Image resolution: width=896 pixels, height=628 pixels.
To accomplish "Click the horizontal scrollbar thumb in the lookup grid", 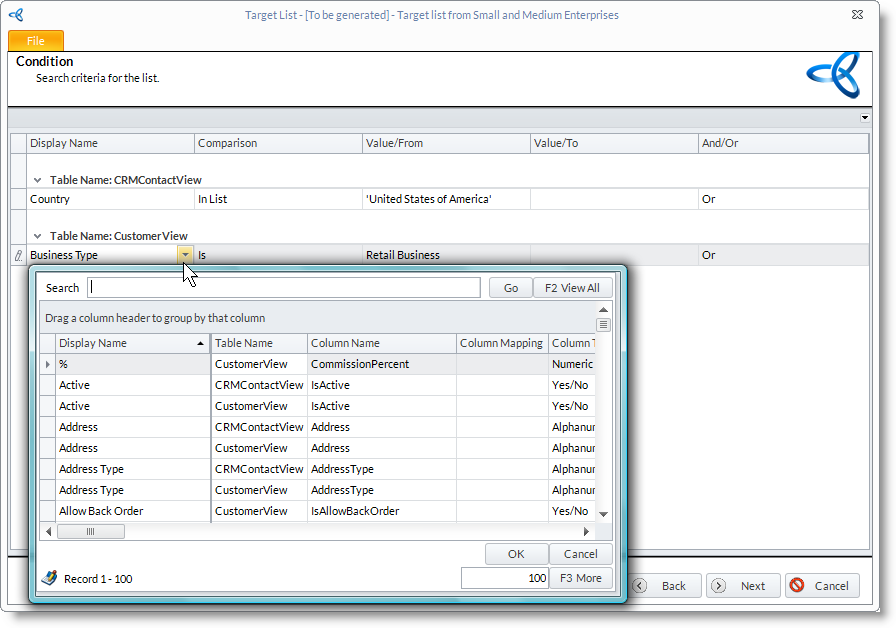I will [90, 532].
